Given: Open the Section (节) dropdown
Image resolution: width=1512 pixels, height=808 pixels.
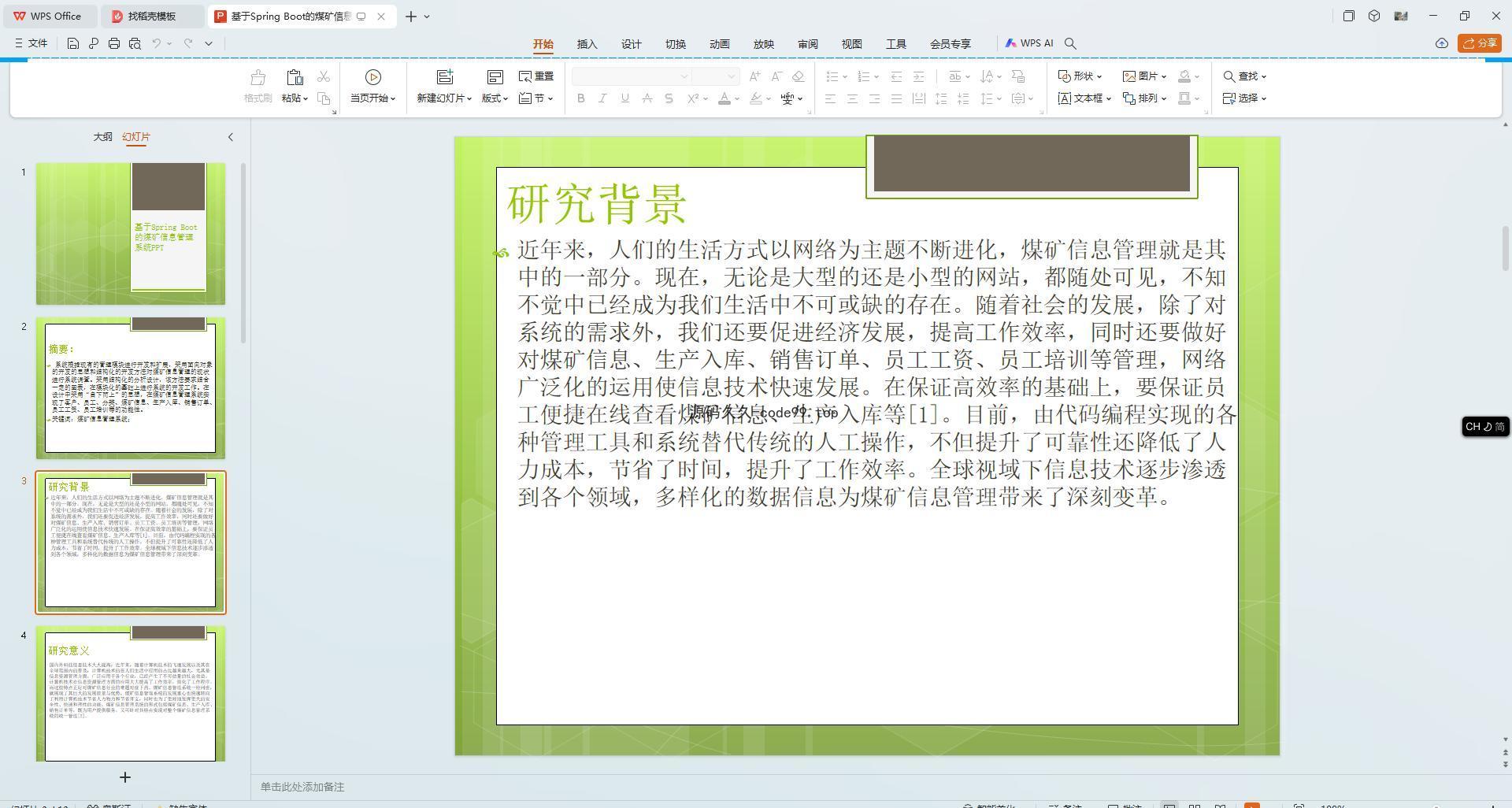Looking at the screenshot, I should click(x=536, y=98).
